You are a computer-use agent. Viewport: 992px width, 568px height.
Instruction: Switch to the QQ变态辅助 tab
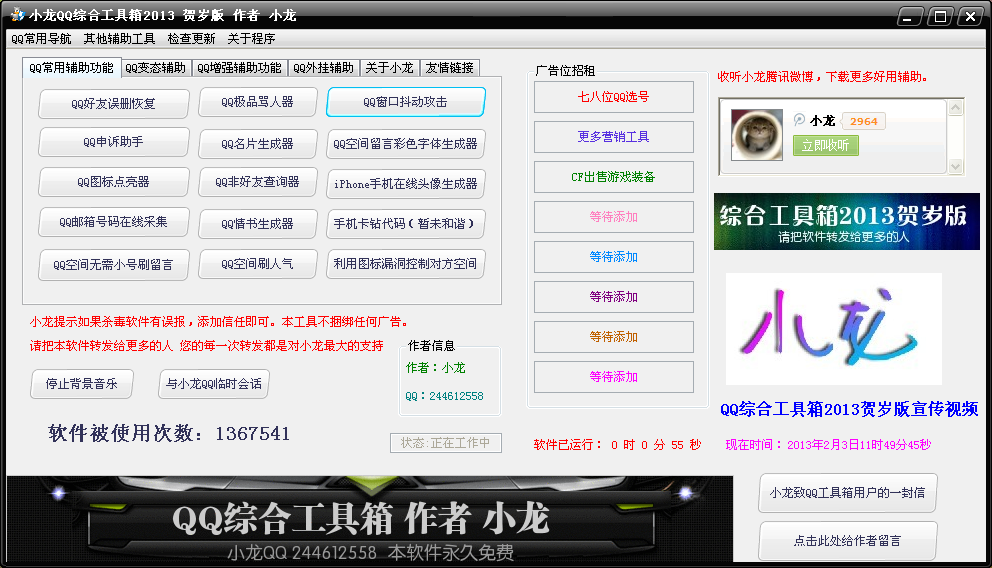155,68
